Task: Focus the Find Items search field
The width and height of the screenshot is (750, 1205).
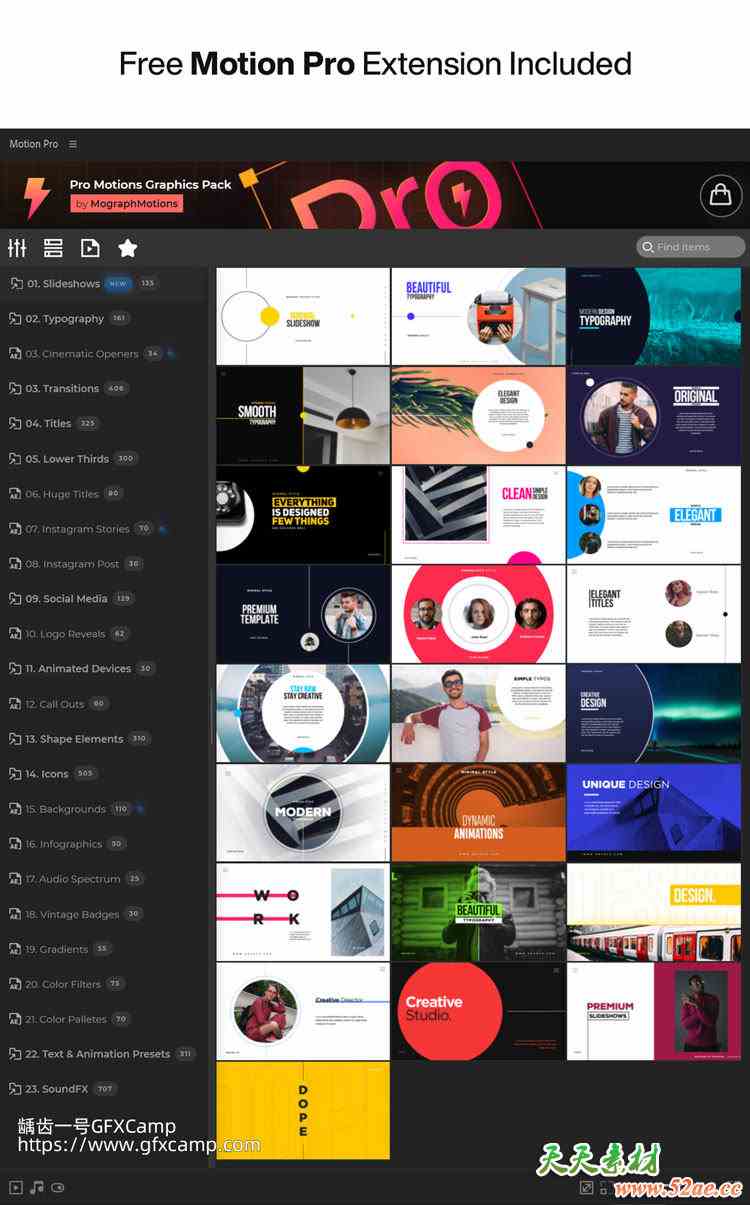Action: (691, 247)
